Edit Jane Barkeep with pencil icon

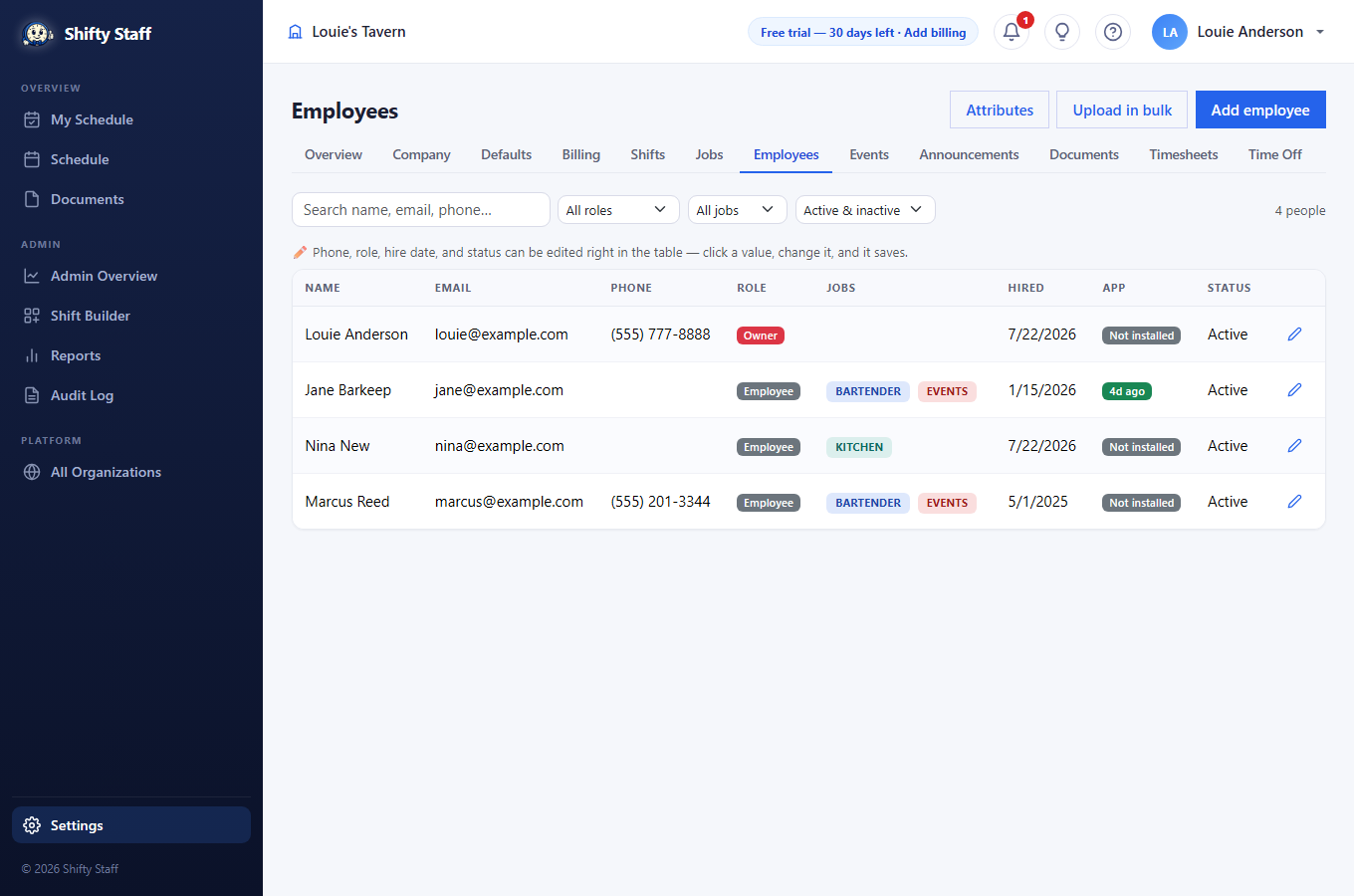point(1294,390)
